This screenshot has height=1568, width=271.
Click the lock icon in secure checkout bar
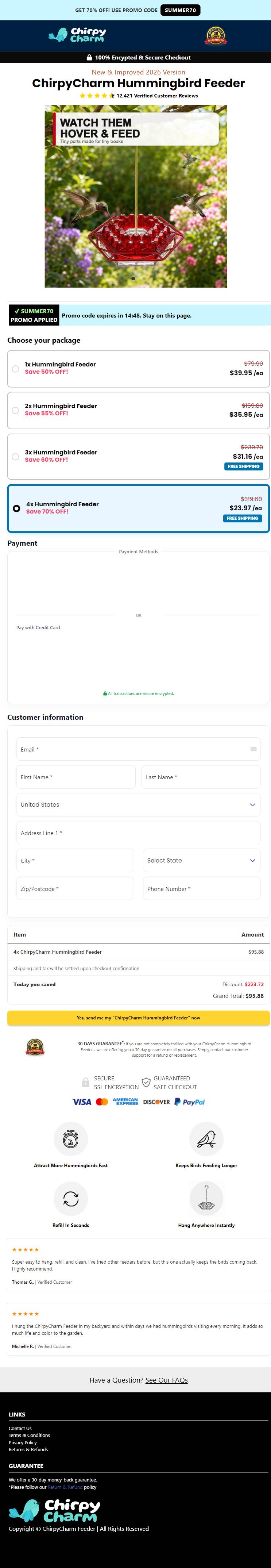click(89, 57)
